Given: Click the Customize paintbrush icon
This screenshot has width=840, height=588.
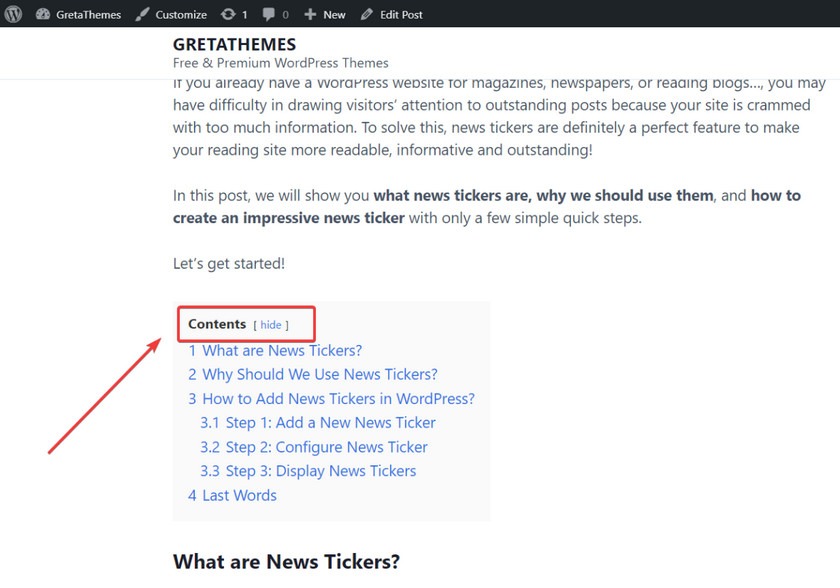Looking at the screenshot, I should [x=142, y=14].
